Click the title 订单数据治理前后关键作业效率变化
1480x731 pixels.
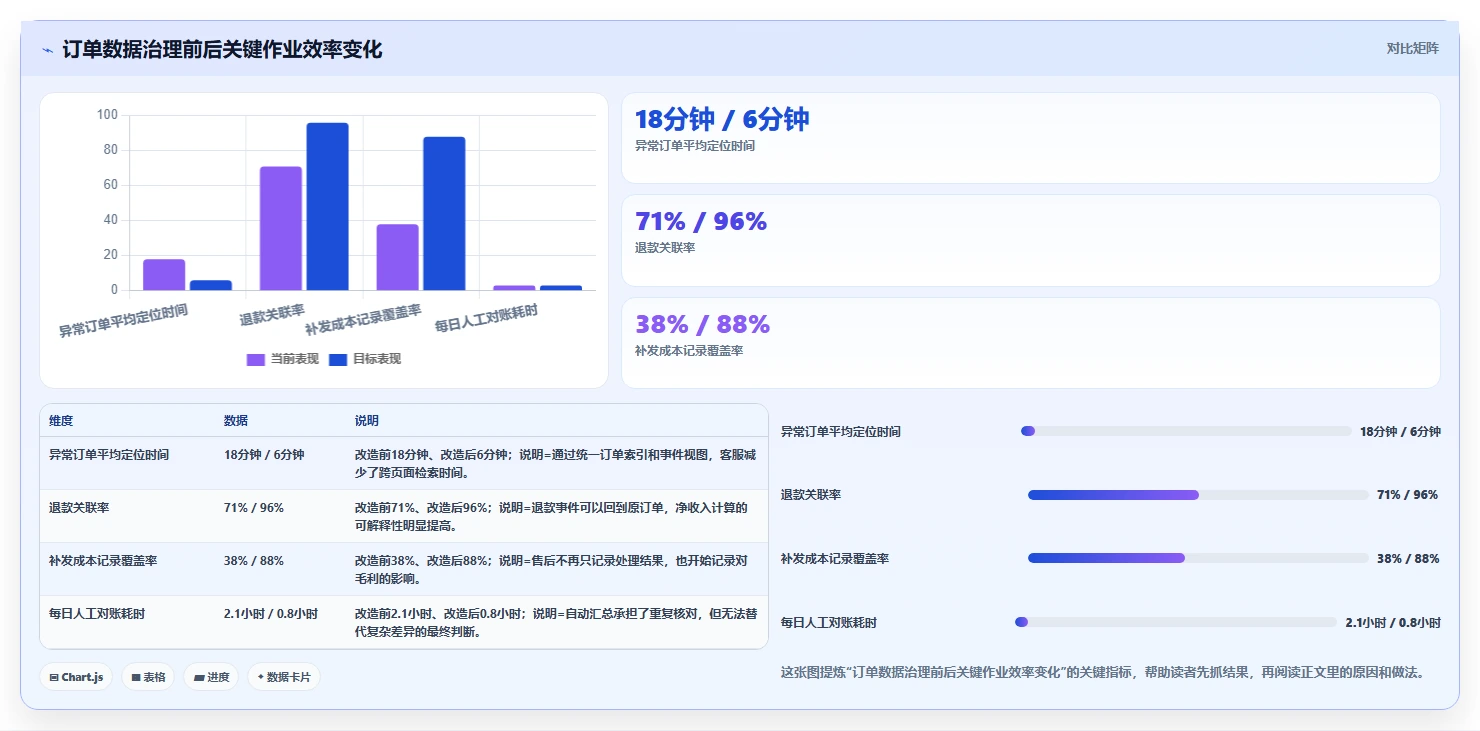point(222,50)
